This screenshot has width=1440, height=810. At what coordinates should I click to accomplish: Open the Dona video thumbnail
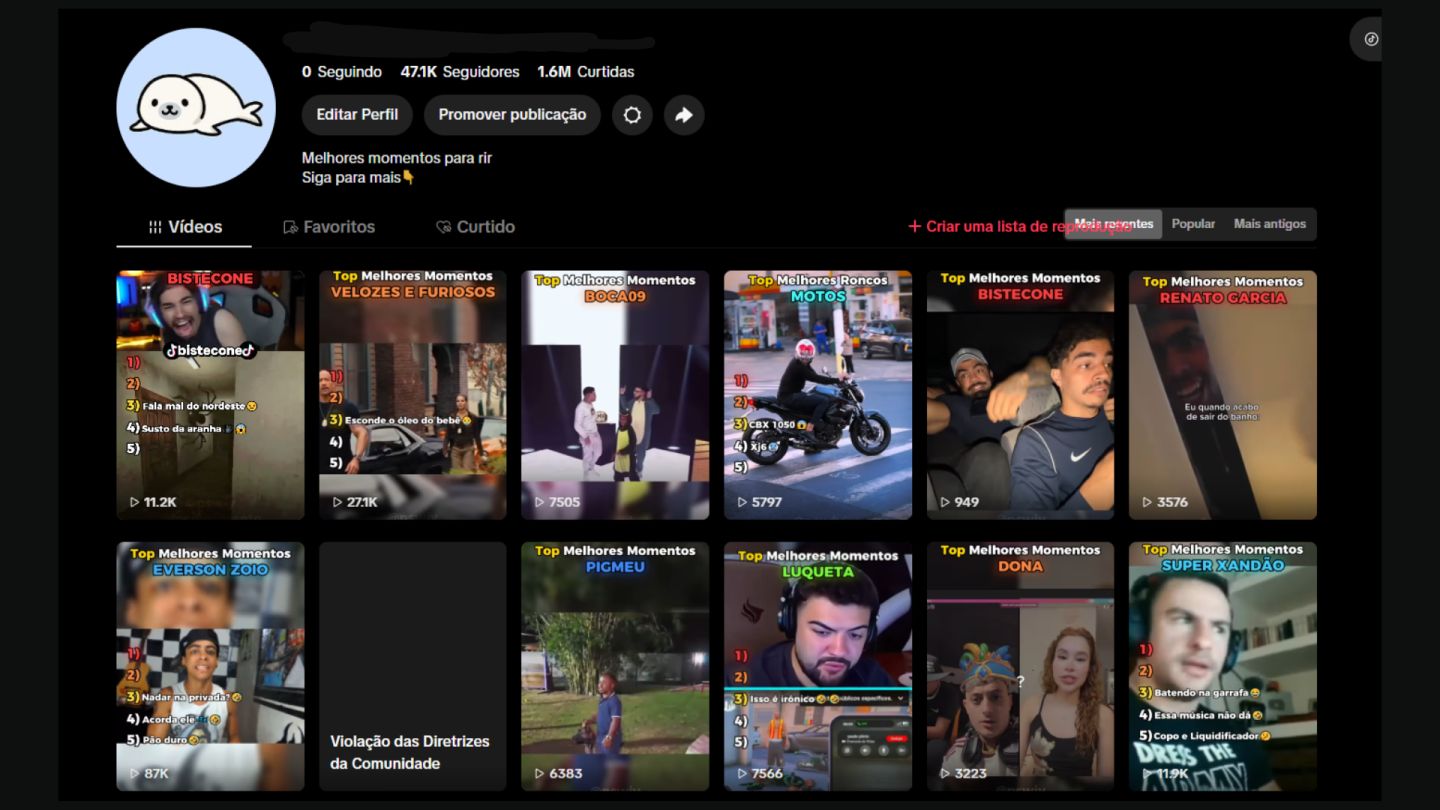coord(1020,667)
